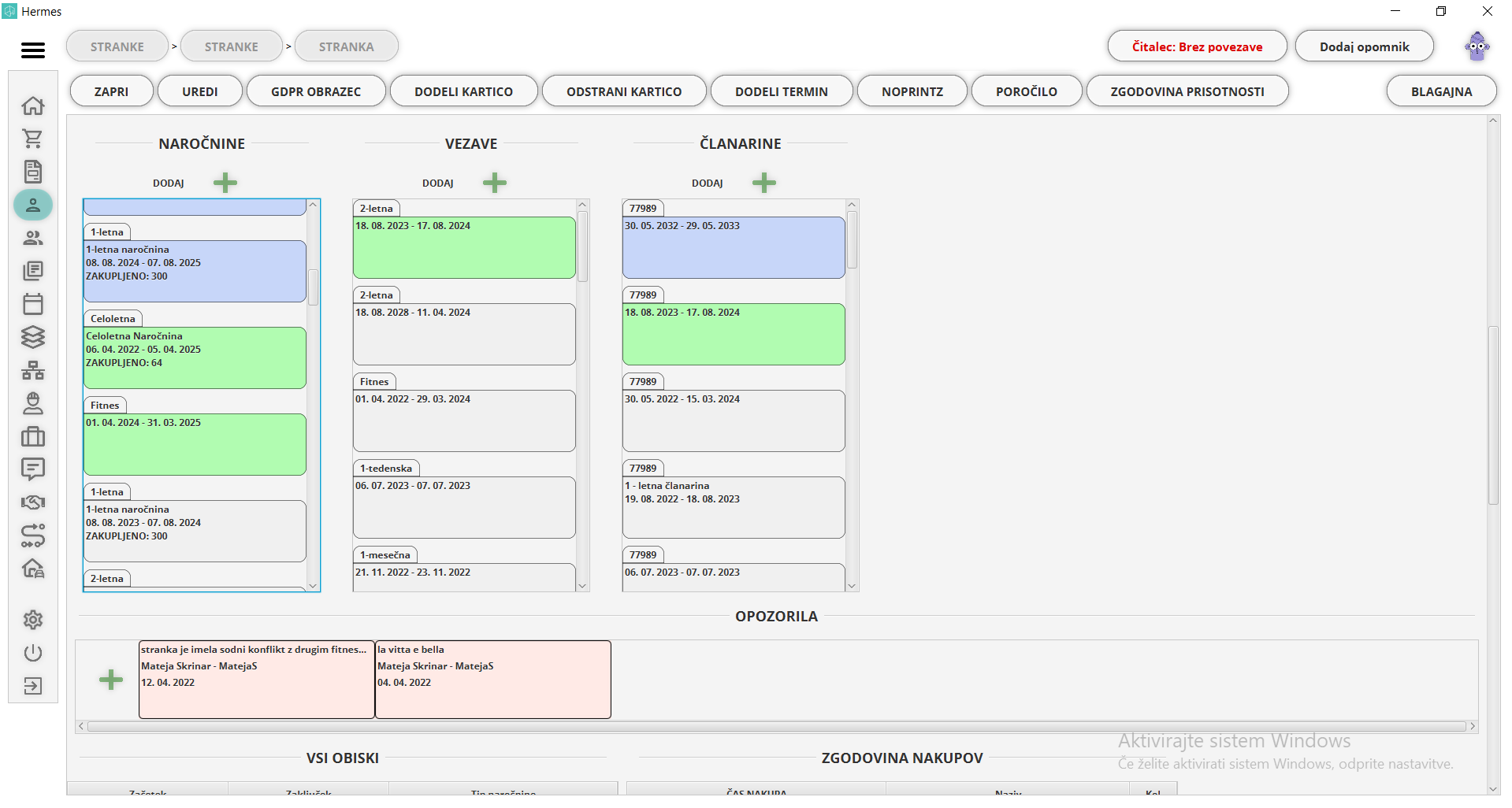Open the document sidebar icon
Screen dimensions: 1512x808
(x=33, y=172)
